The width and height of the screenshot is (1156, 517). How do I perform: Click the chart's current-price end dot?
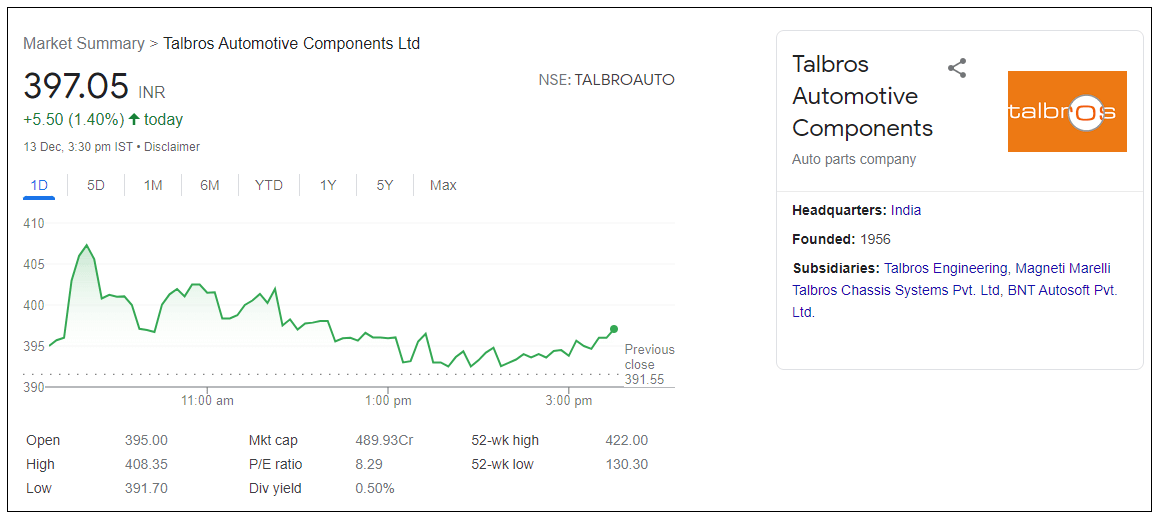[x=614, y=329]
